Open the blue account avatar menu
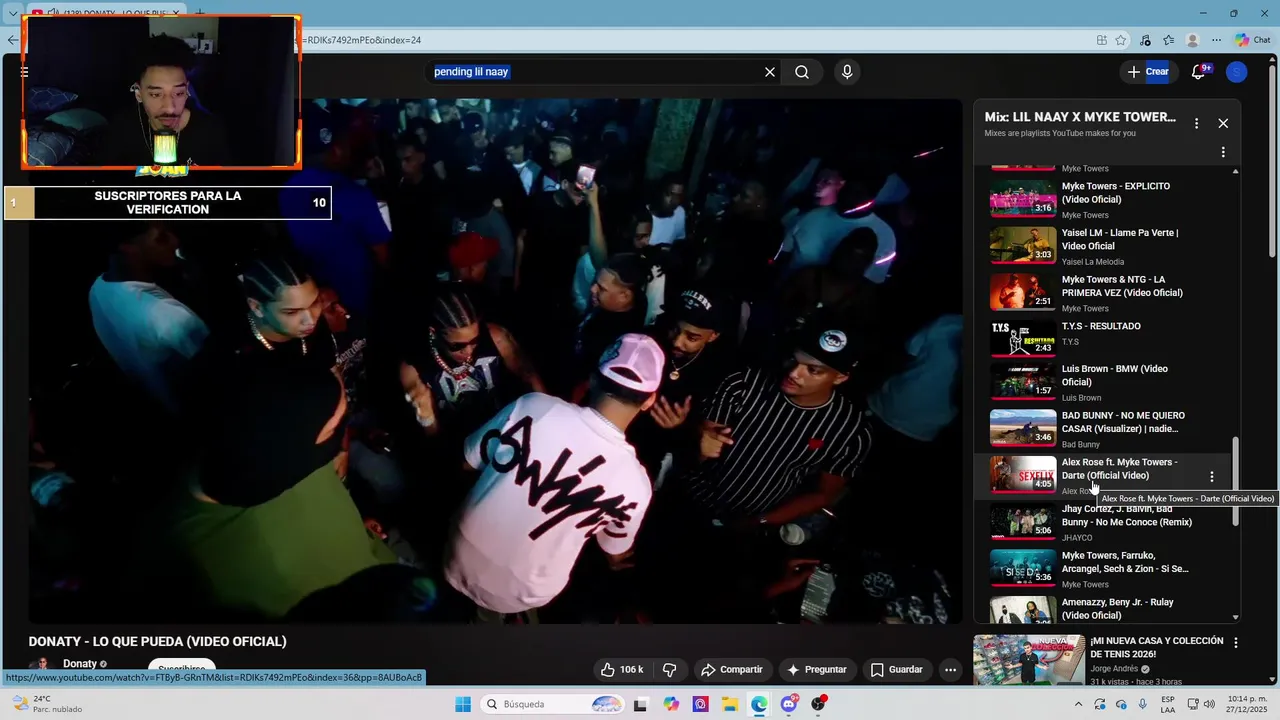This screenshot has height=720, width=1280. (1237, 72)
